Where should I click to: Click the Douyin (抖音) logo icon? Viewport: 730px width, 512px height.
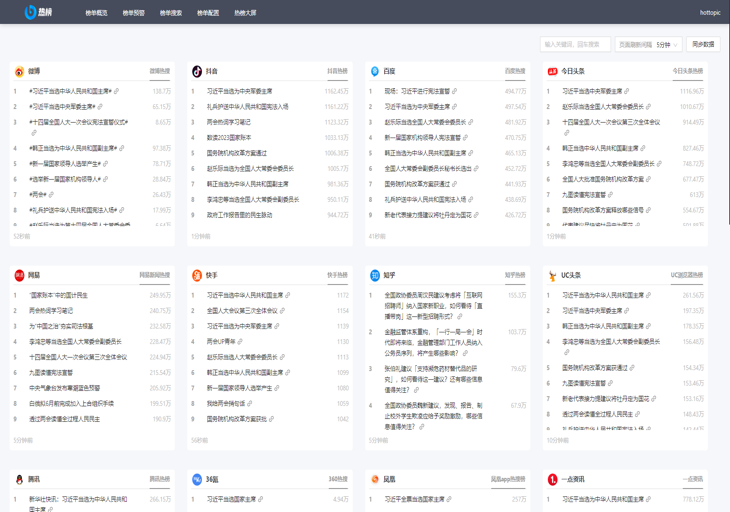pyautogui.click(x=197, y=71)
